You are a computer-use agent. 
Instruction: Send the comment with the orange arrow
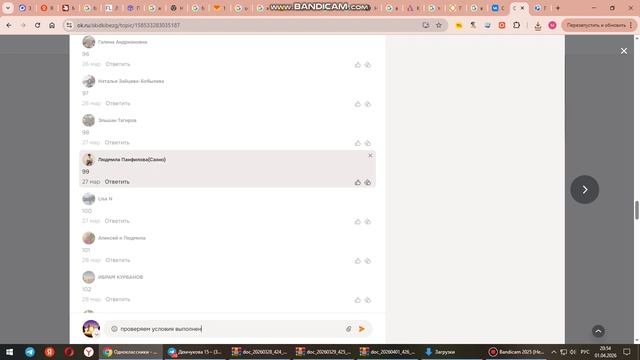(x=362, y=329)
